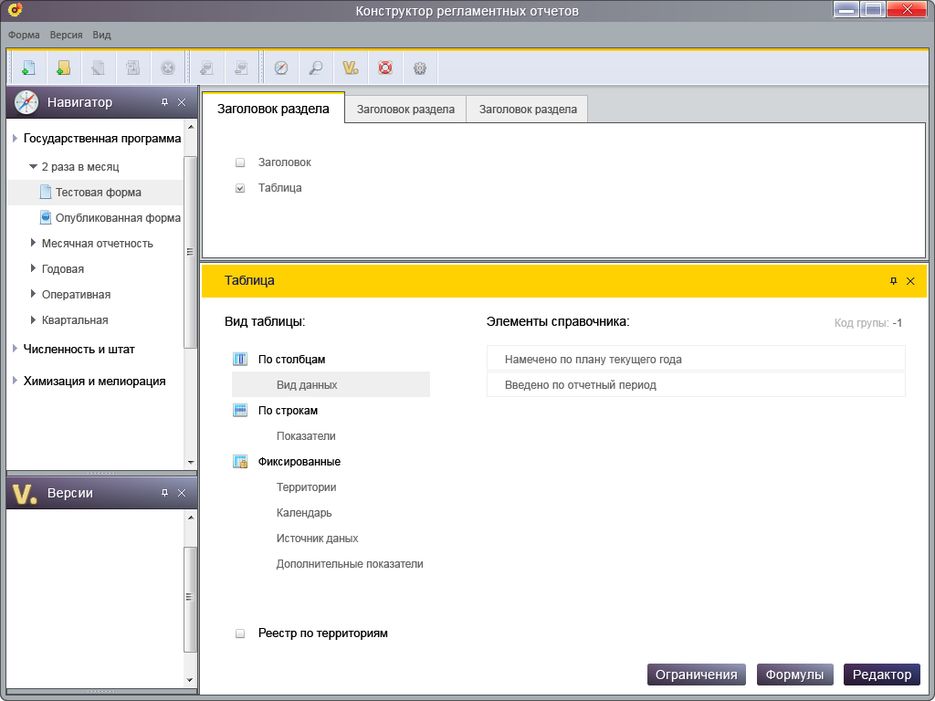Click Версии panel scrollbar down arrow
Image resolution: width=935 pixels, height=701 pixels.
[190, 680]
